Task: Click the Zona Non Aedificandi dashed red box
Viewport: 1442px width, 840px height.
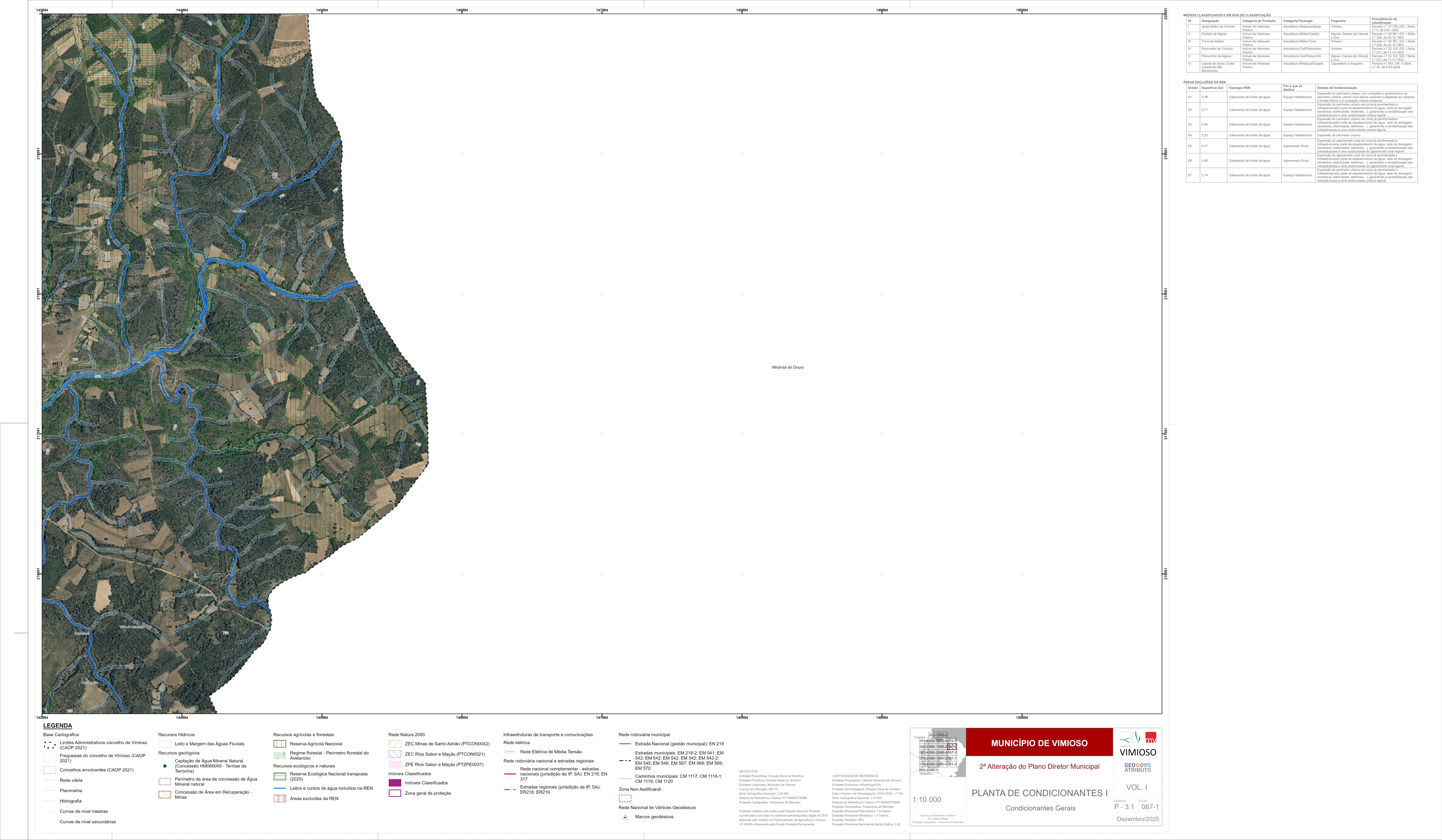Action: pyautogui.click(x=625, y=798)
